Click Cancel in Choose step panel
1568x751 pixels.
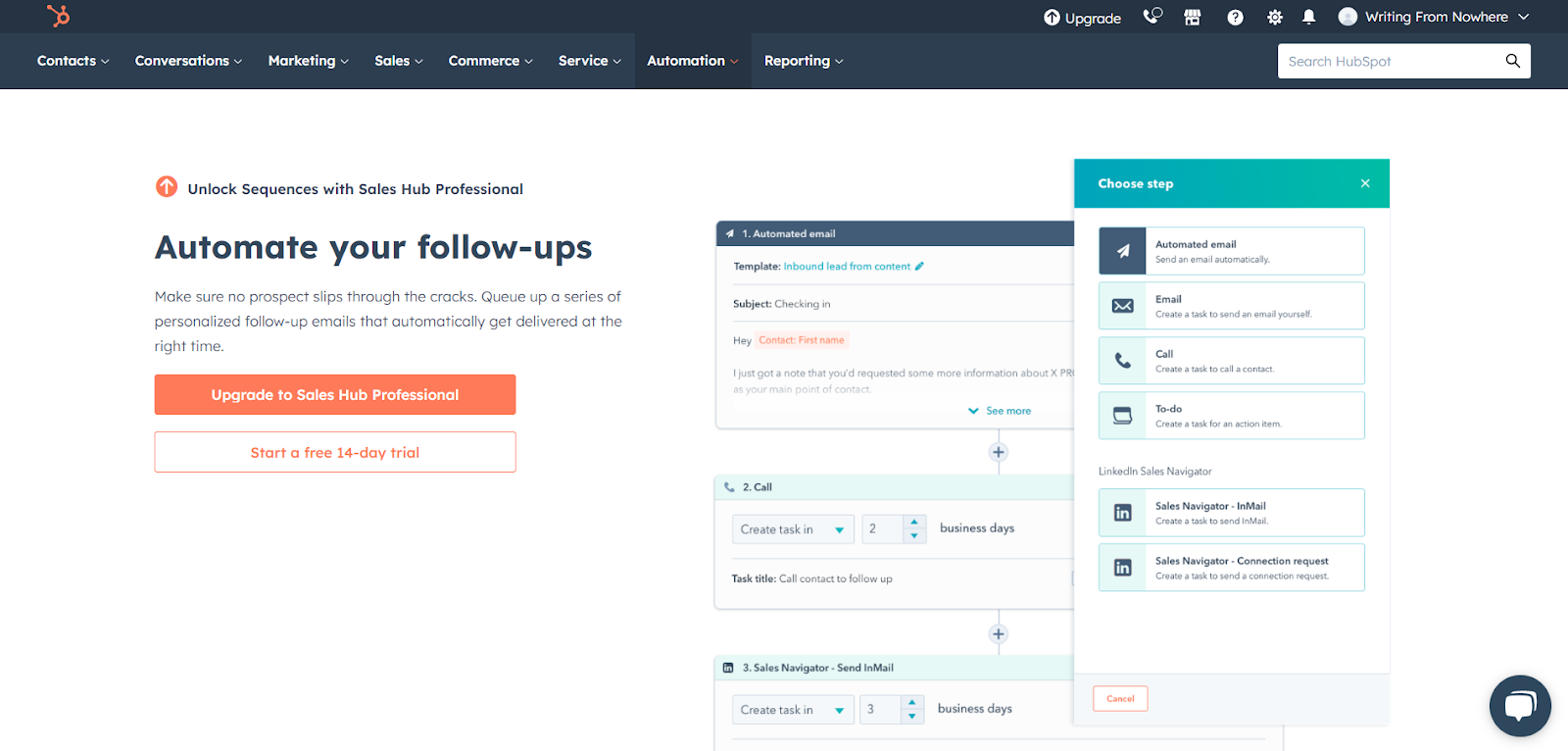pyautogui.click(x=1120, y=699)
